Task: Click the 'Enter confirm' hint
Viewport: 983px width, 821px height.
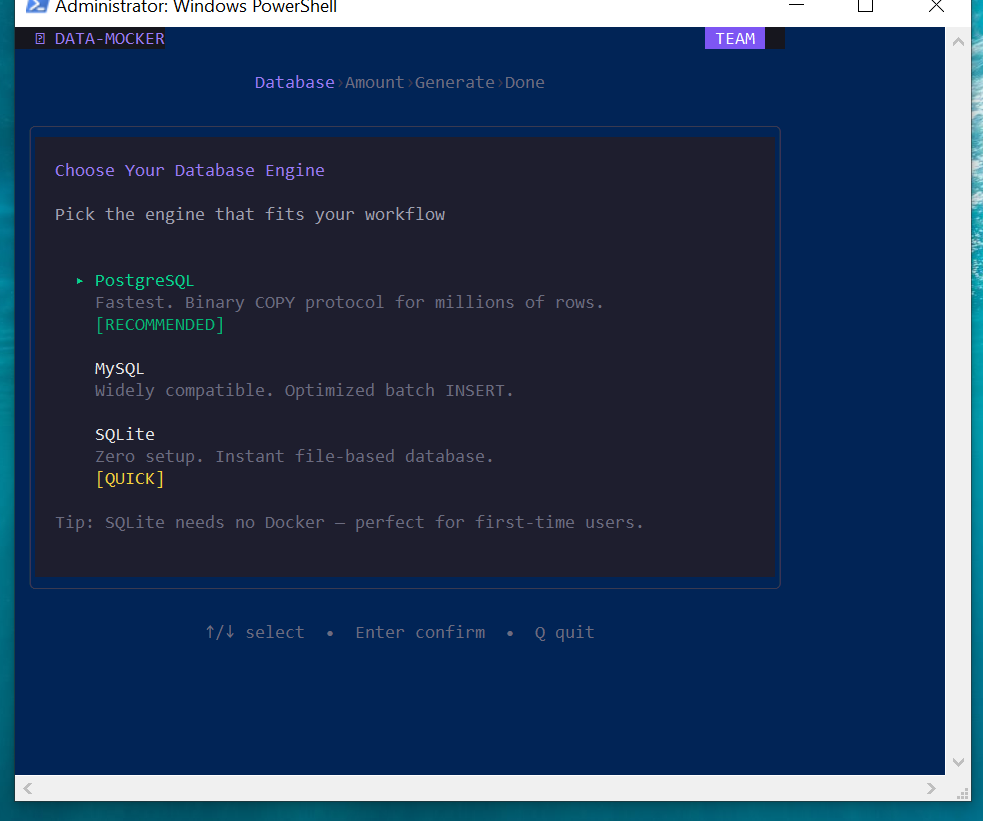Action: pyautogui.click(x=420, y=632)
